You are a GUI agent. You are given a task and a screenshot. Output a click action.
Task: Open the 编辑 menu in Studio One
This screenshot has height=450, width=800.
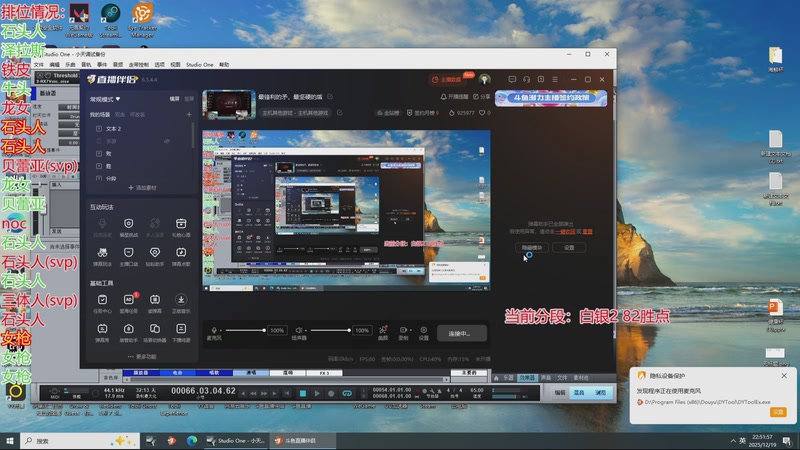55,65
